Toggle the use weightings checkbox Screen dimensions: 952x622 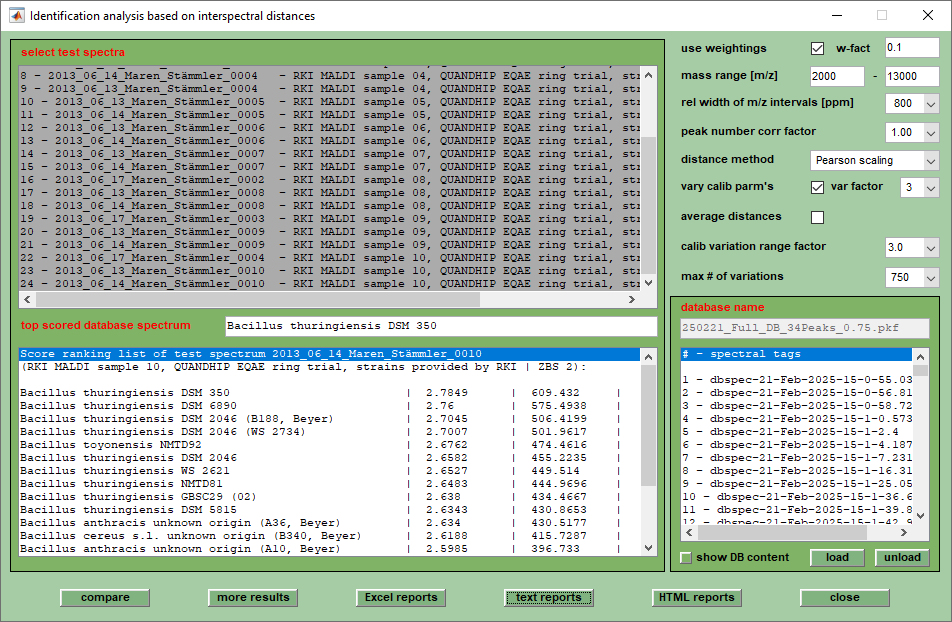coord(818,48)
